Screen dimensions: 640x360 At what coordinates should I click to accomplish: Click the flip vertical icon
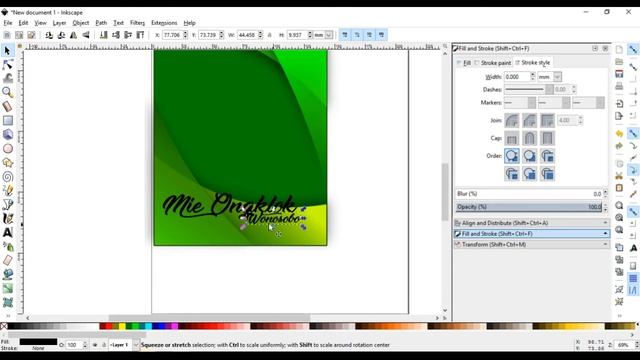coord(86,35)
